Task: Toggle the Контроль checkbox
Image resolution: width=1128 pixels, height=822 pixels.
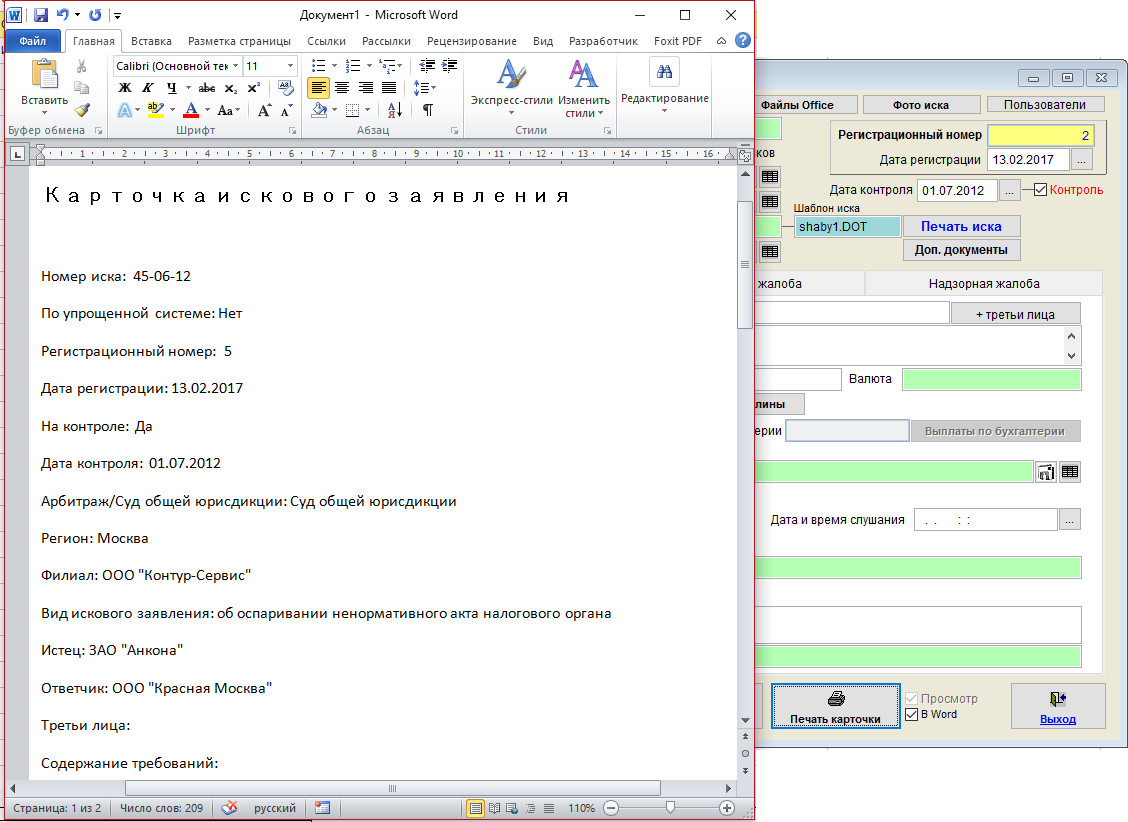Action: point(1040,190)
